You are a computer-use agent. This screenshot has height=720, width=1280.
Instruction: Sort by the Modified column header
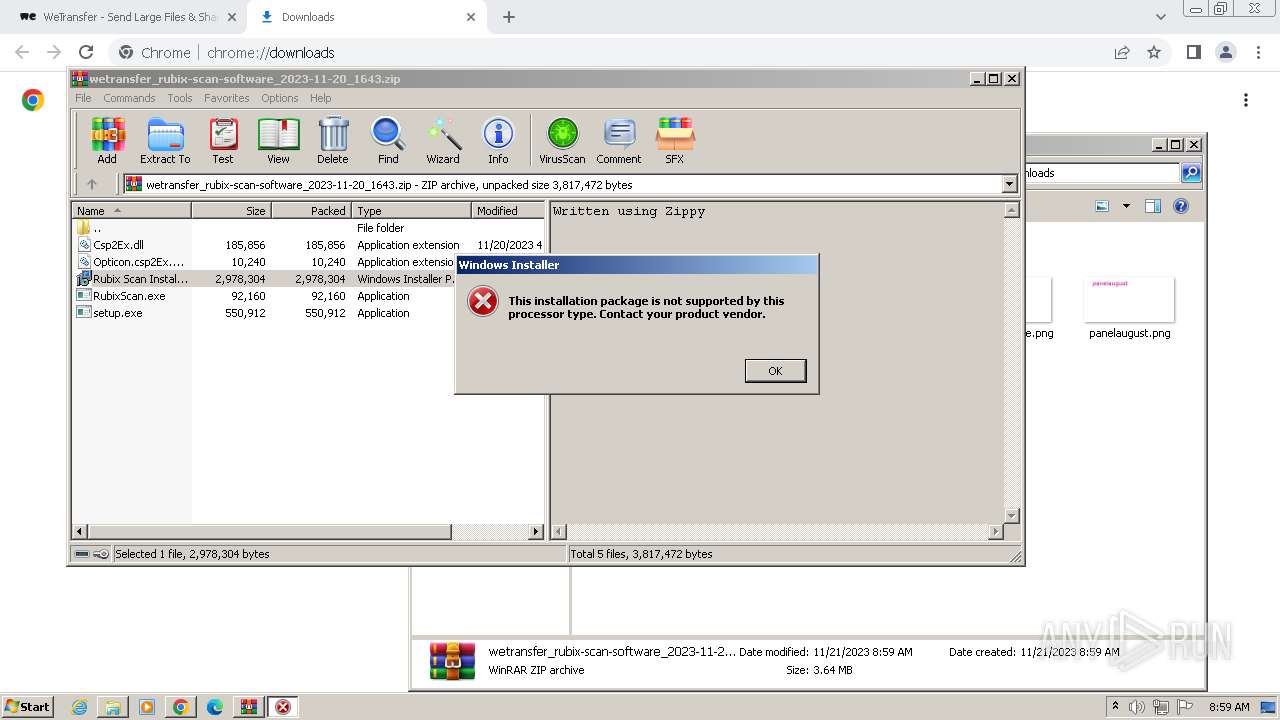[507, 211]
